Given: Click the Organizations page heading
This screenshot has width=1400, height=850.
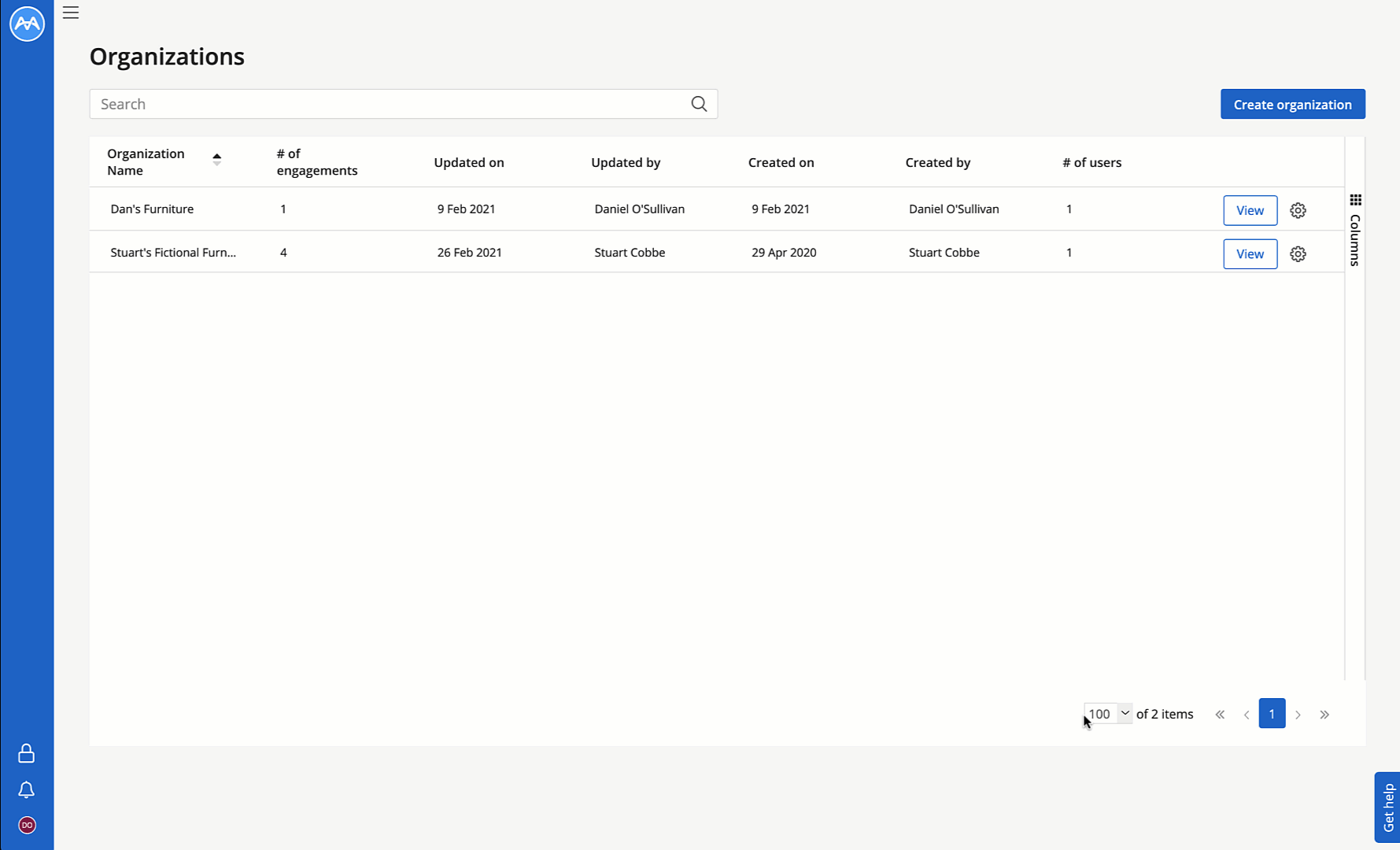Looking at the screenshot, I should (x=167, y=57).
